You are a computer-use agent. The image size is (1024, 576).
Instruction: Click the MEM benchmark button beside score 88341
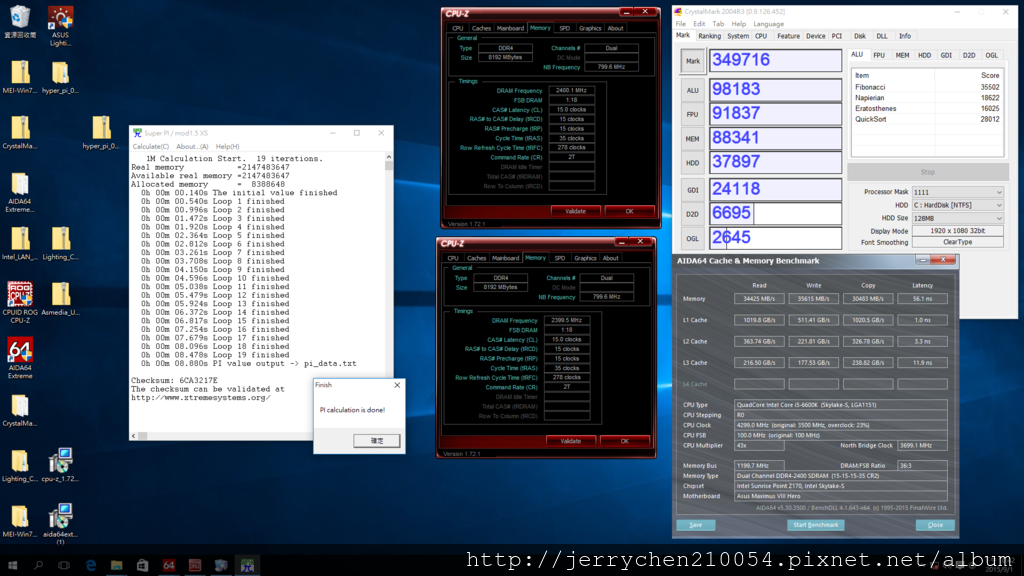point(692,138)
